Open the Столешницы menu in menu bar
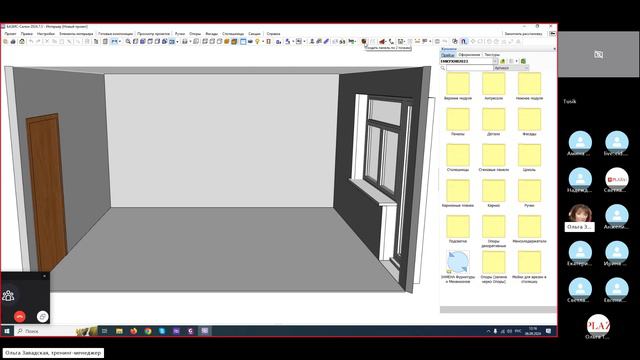The width and height of the screenshot is (640, 360). (x=233, y=34)
